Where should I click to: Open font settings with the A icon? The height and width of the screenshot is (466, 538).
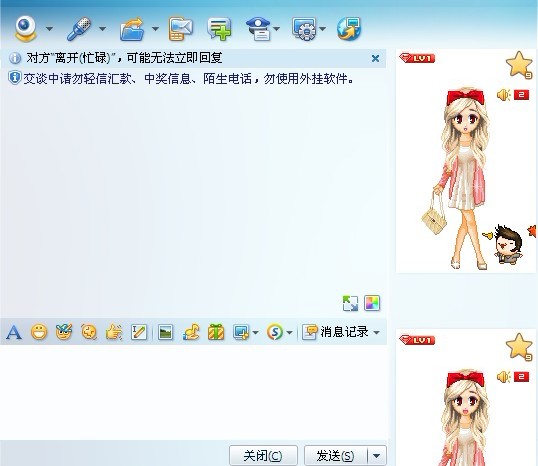coord(14,332)
